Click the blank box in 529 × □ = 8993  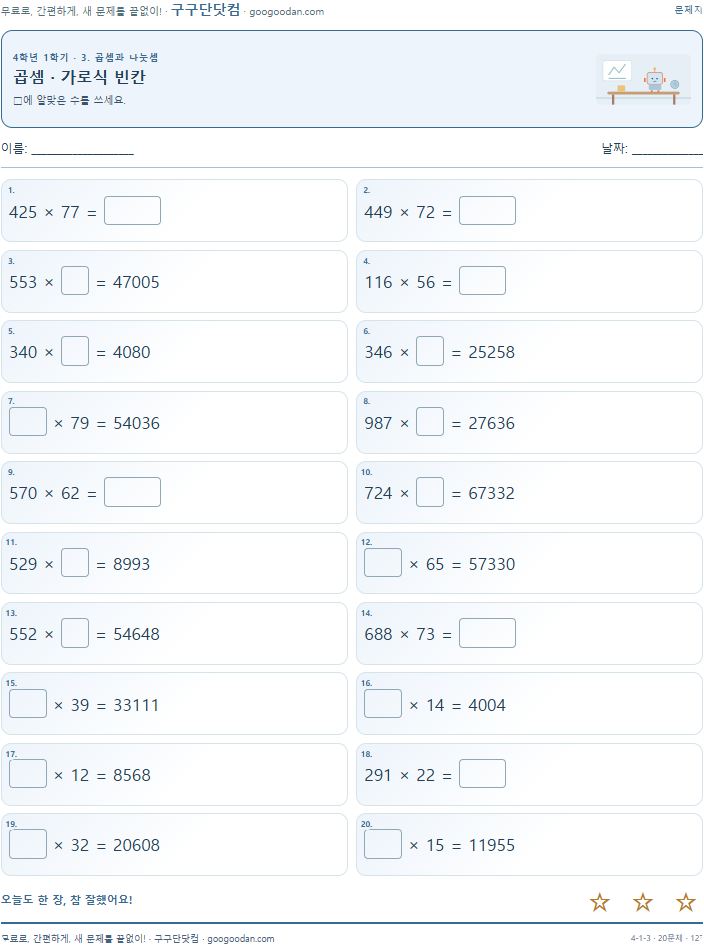(x=75, y=562)
